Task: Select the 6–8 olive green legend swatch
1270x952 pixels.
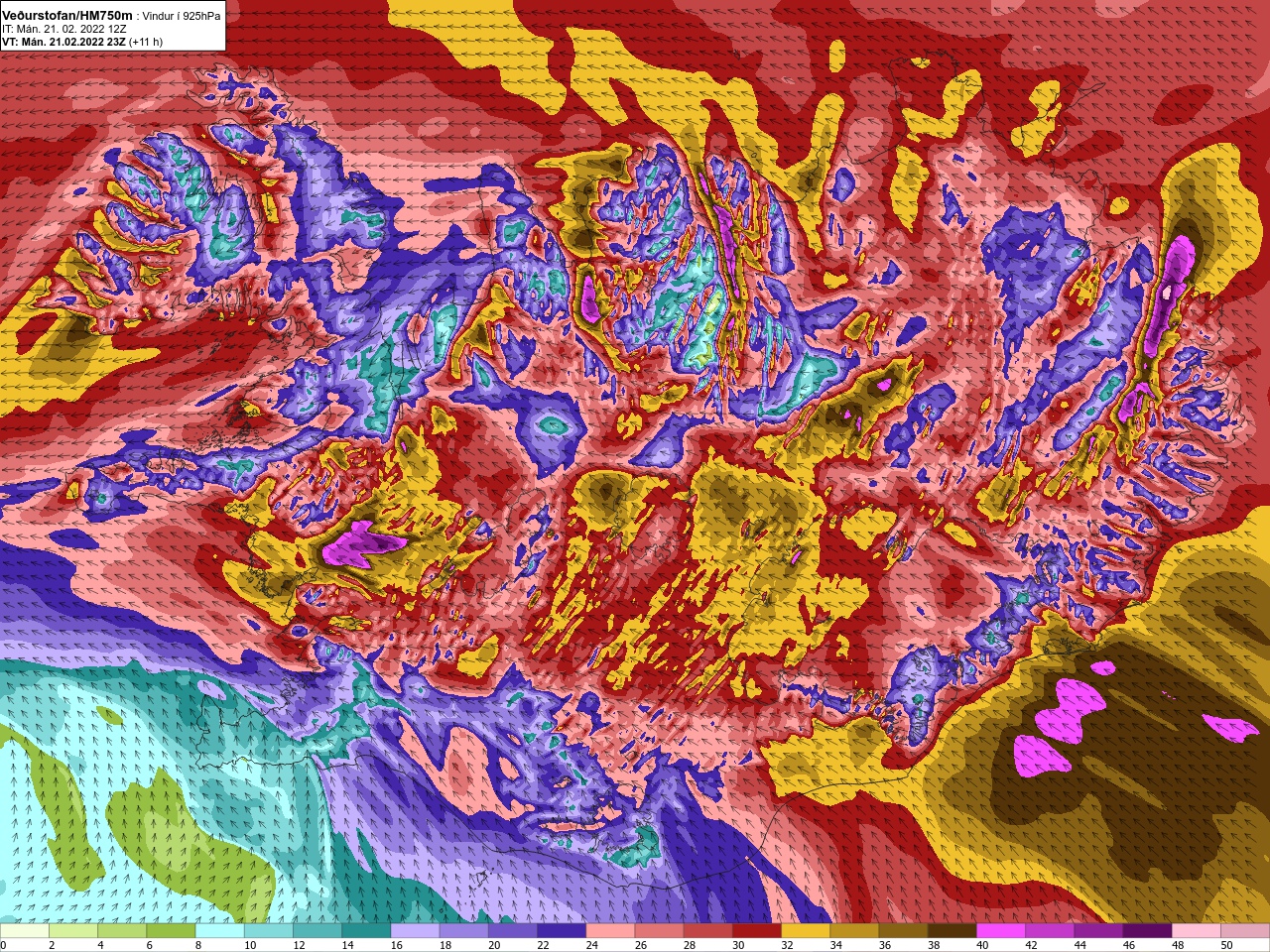Action: [171, 931]
